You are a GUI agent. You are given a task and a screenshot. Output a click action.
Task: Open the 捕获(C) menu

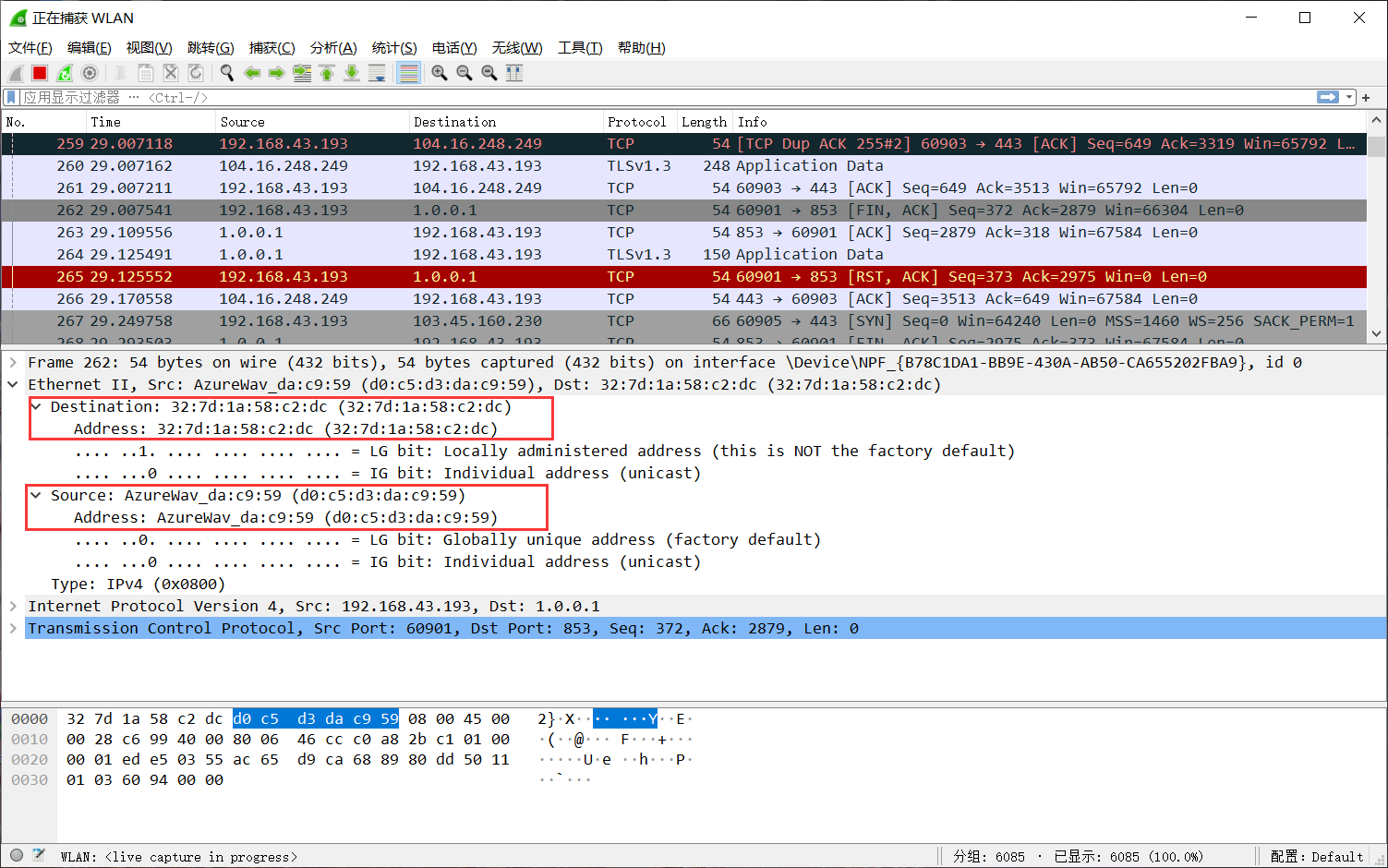click(x=272, y=48)
